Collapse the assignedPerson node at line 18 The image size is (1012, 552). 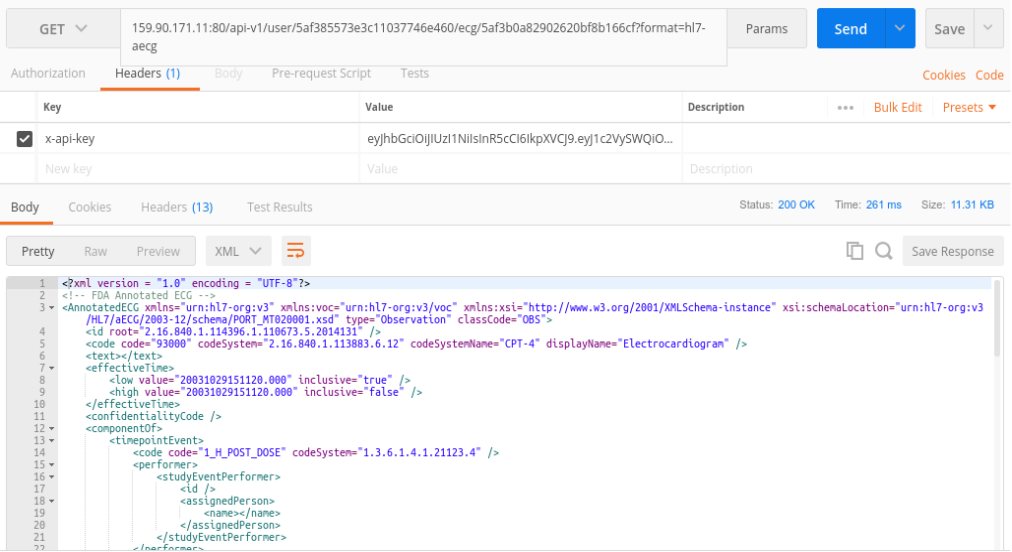point(52,501)
